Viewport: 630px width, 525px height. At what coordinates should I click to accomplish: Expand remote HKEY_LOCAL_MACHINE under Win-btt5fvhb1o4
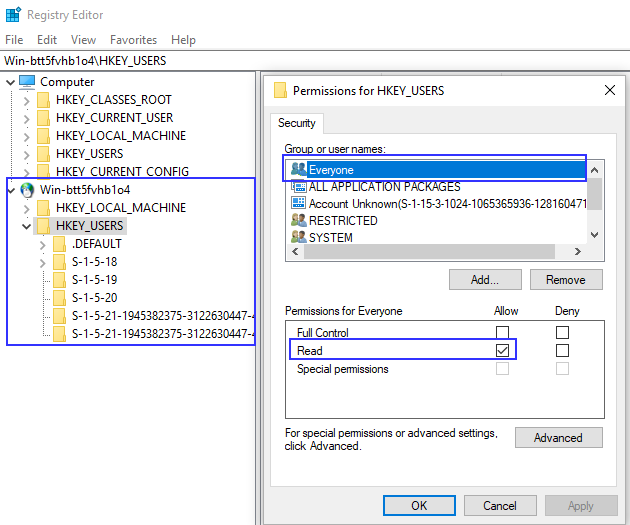pos(27,208)
